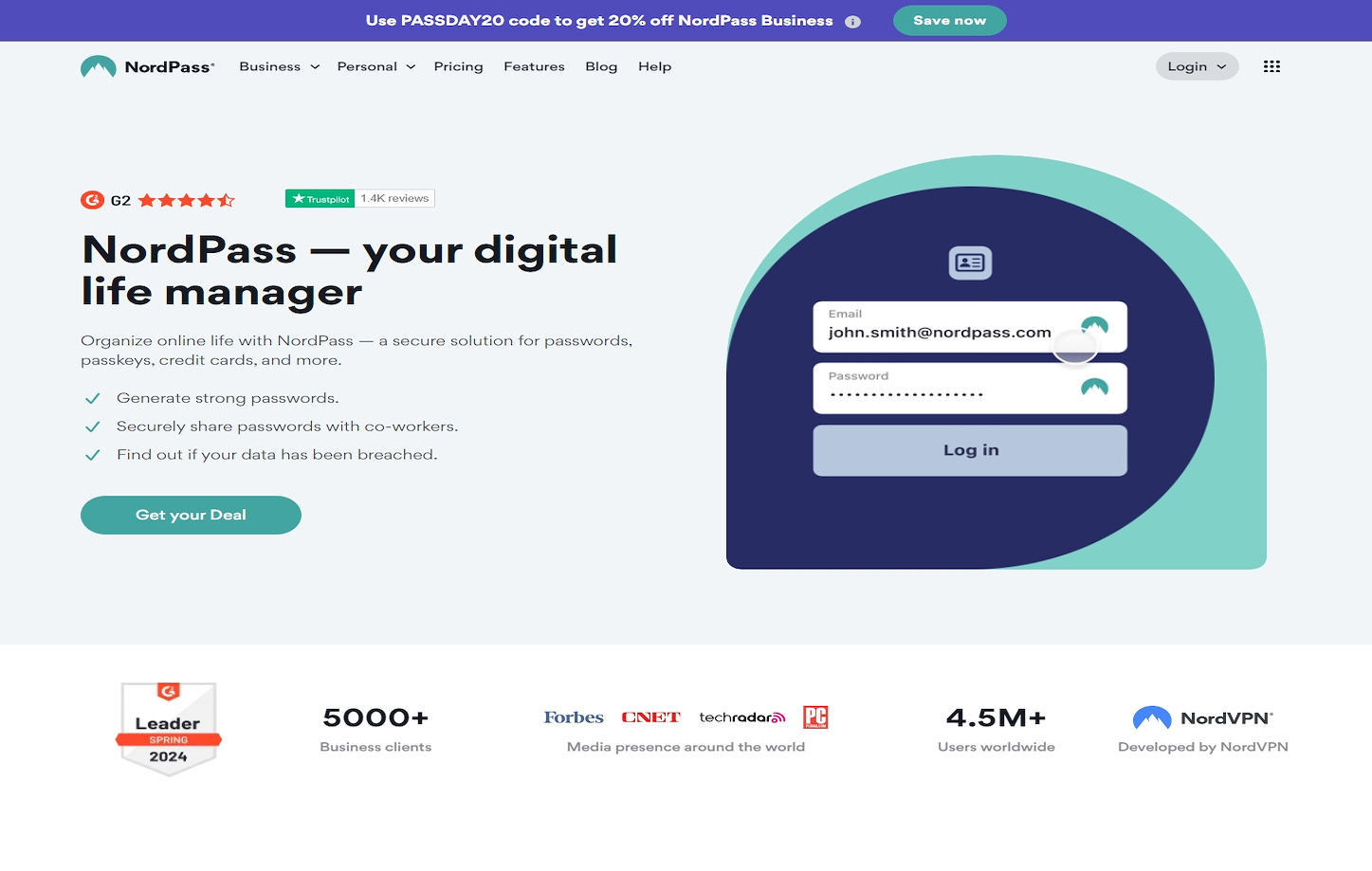This screenshot has width=1372, height=871.
Task: Open the Trustpilot badge
Action: pyautogui.click(x=320, y=198)
